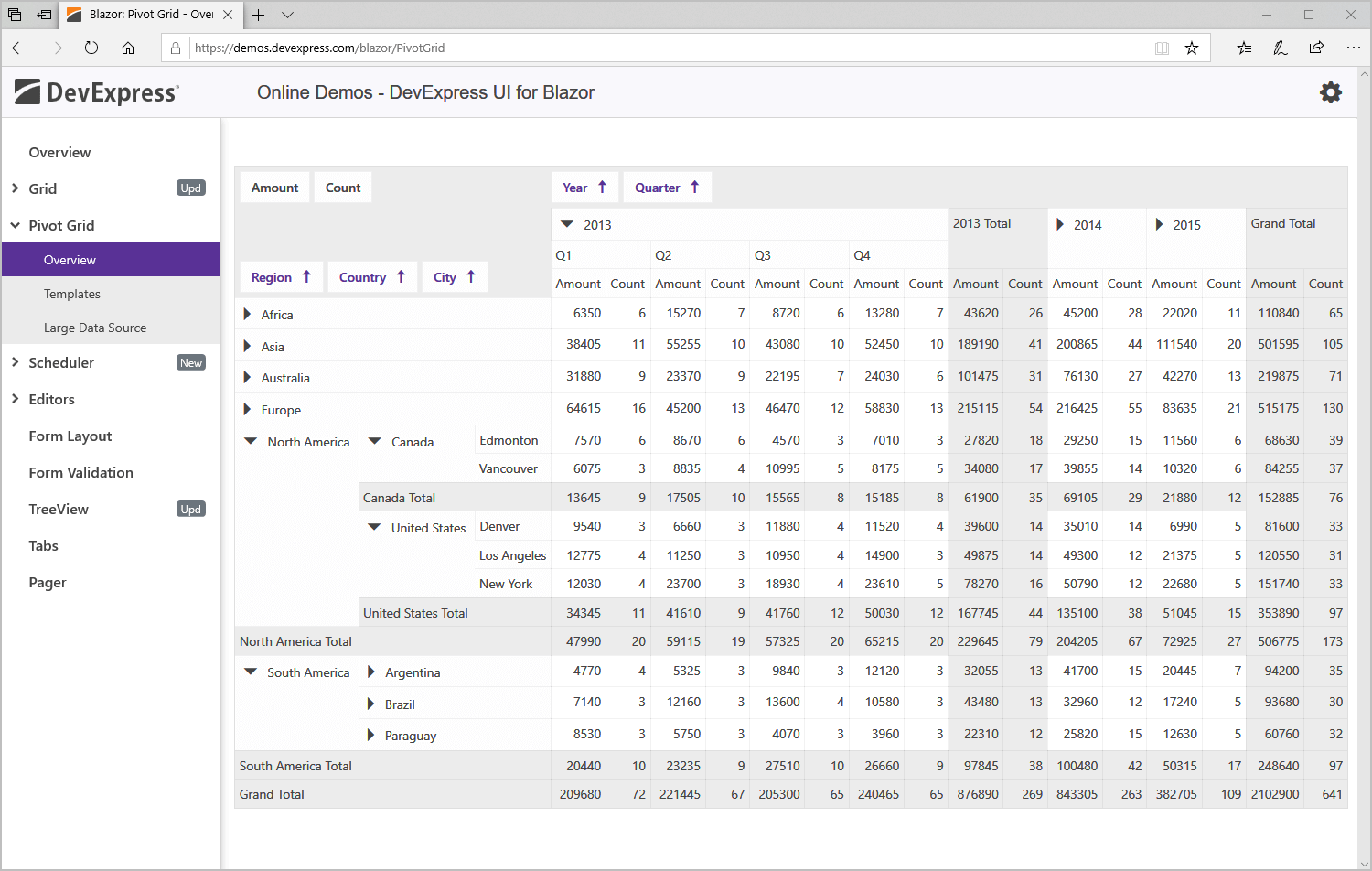Click the Amount data field button
The width and height of the screenshot is (1372, 871).
click(274, 188)
